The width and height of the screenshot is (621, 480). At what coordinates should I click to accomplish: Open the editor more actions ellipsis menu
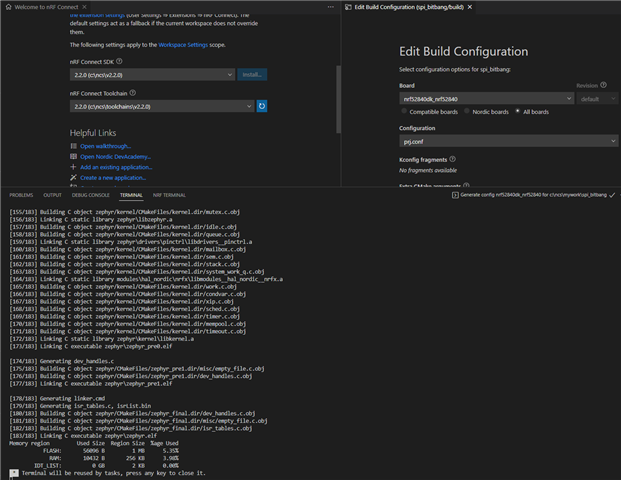pyautogui.click(x=331, y=7)
